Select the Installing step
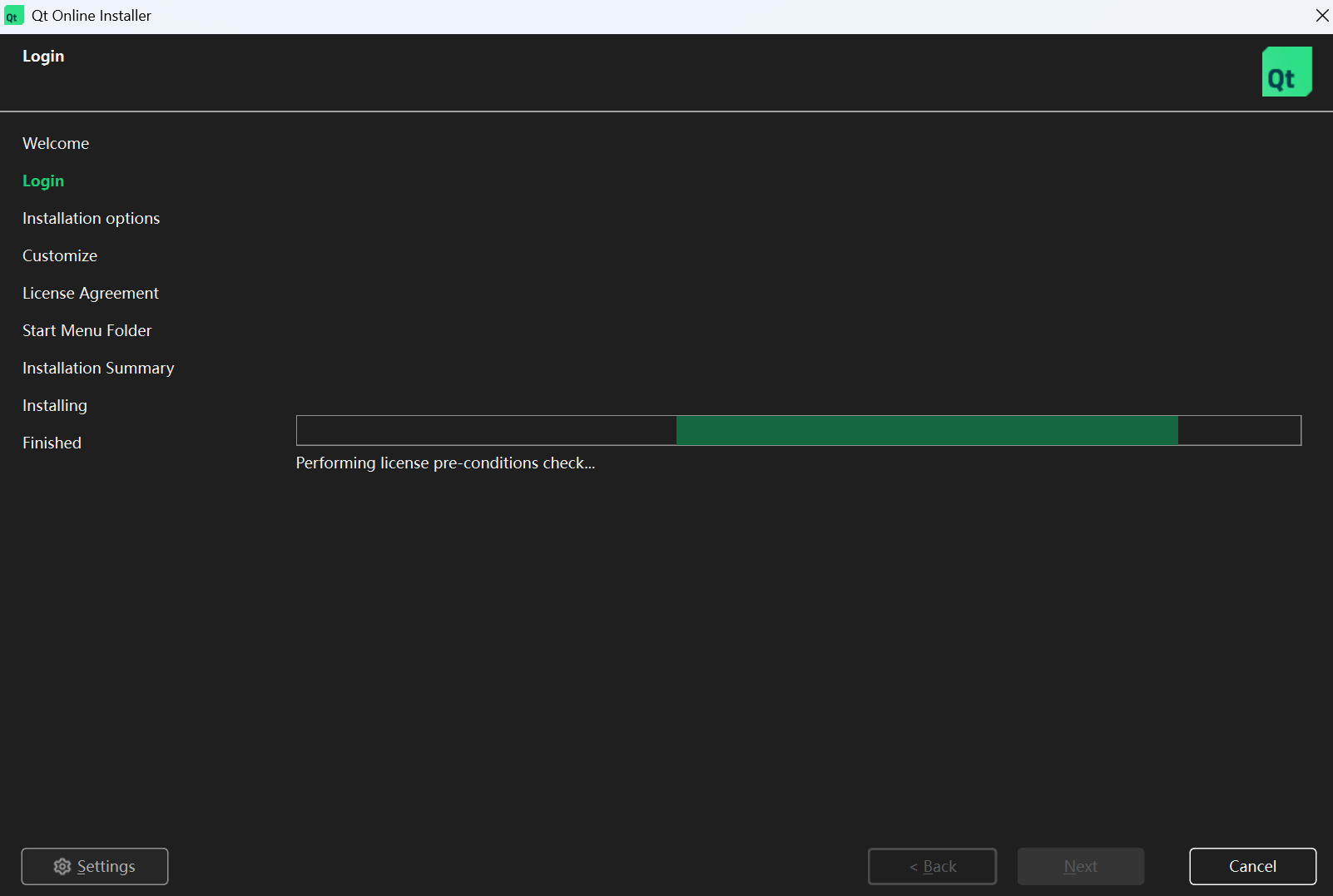This screenshot has width=1333, height=896. pos(55,405)
